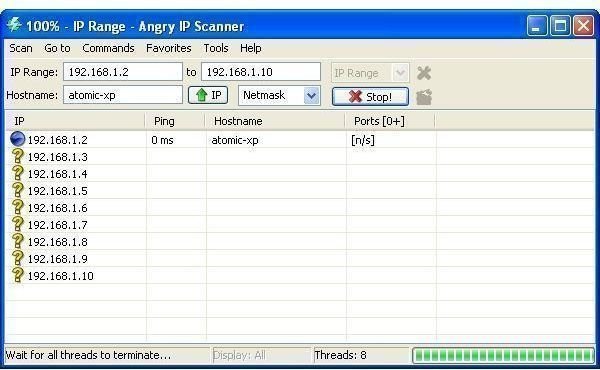Select the 192.168.1.9 row text

(x=57, y=259)
